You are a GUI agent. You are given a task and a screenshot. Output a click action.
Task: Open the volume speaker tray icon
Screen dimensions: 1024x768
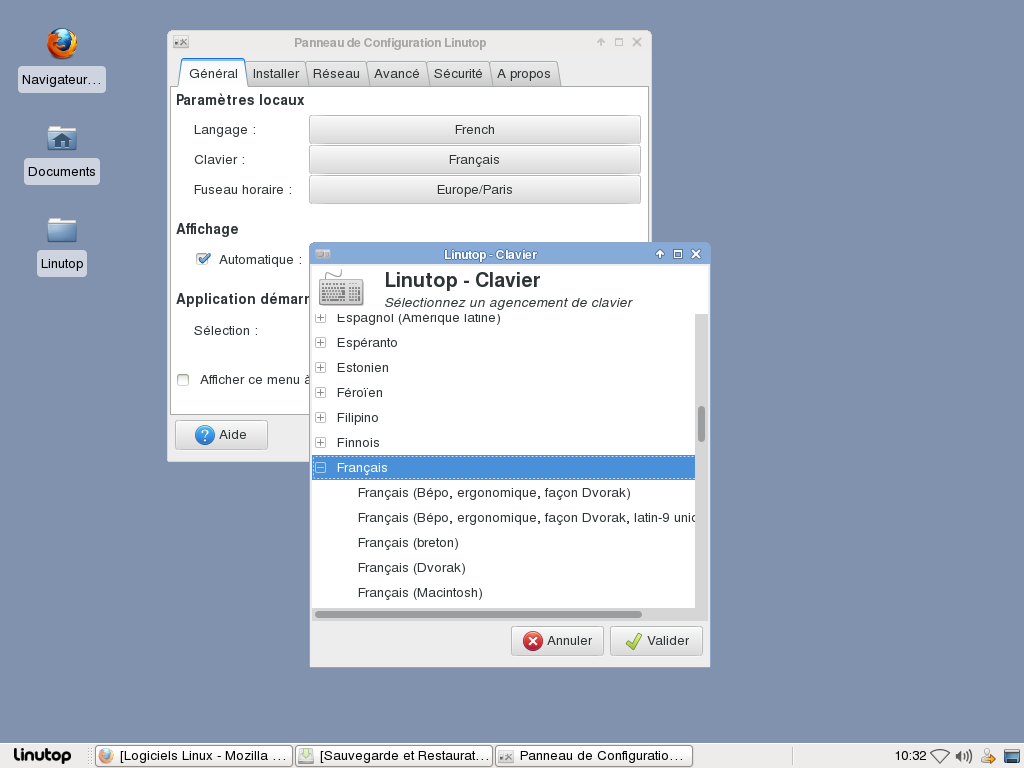(963, 756)
